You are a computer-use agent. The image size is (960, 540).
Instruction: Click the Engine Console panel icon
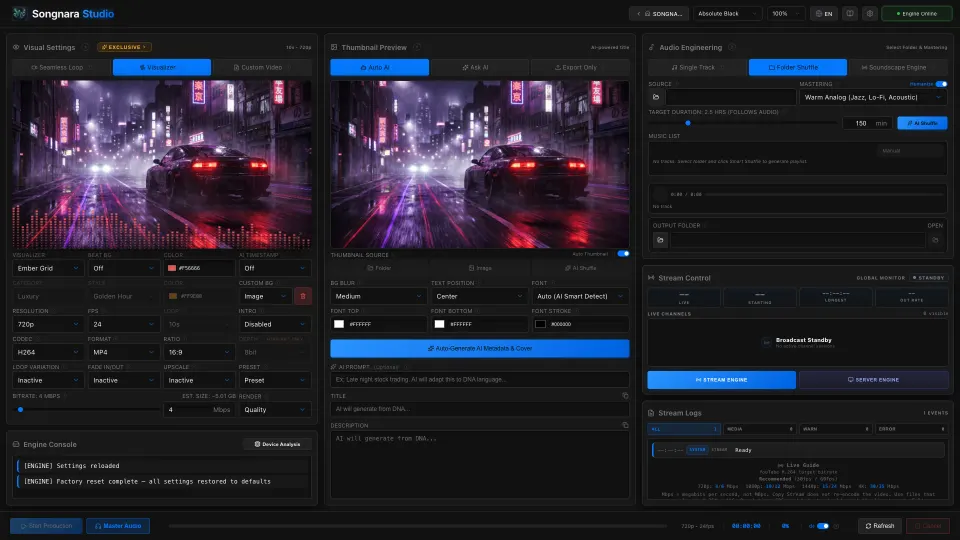tap(16, 444)
